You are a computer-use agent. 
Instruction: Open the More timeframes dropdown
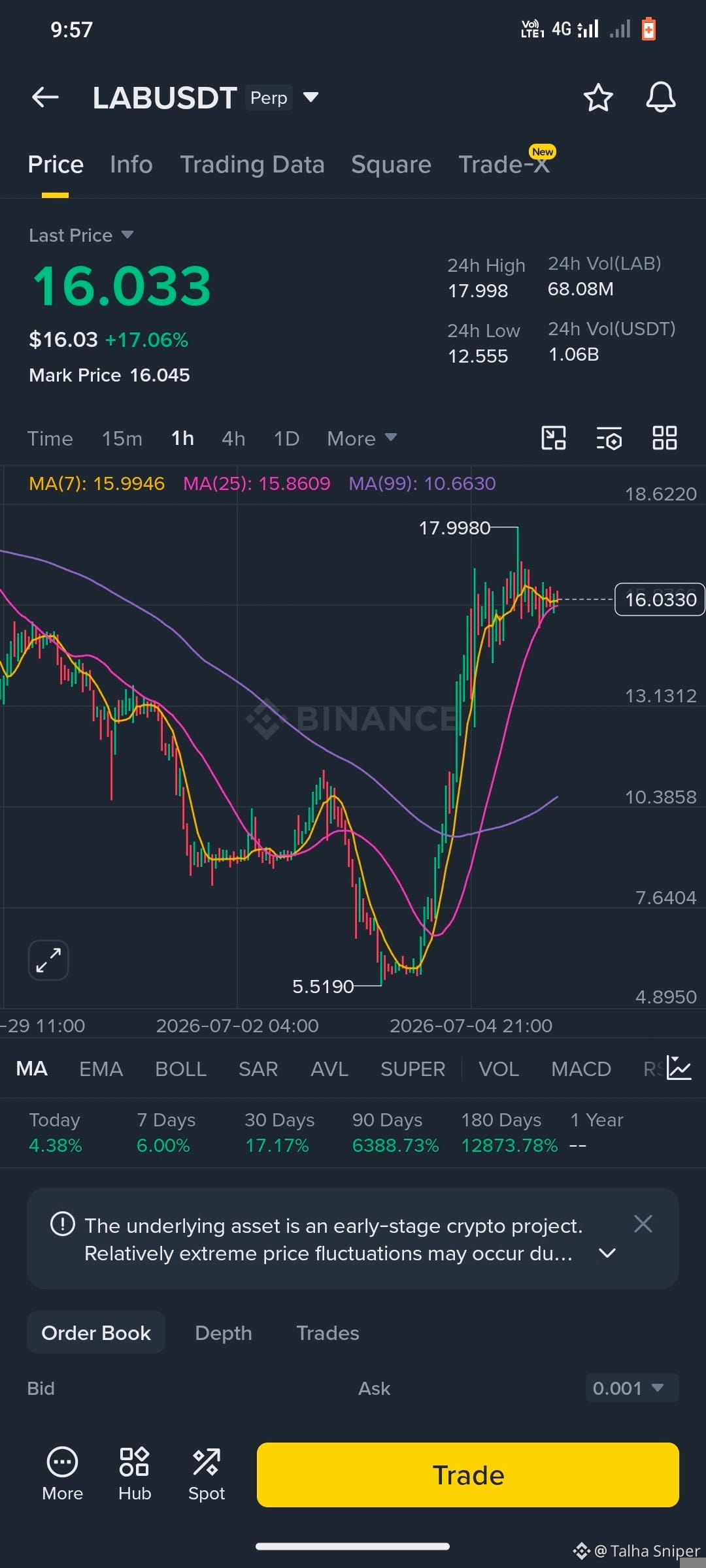coord(361,438)
